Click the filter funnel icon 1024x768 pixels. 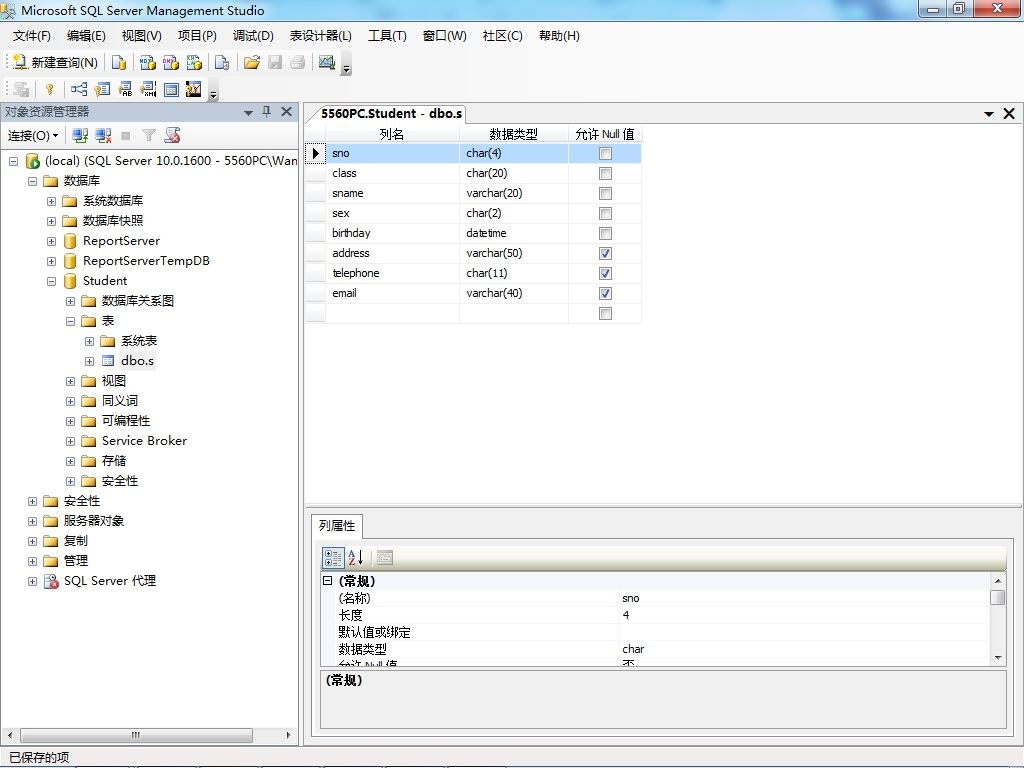(149, 136)
